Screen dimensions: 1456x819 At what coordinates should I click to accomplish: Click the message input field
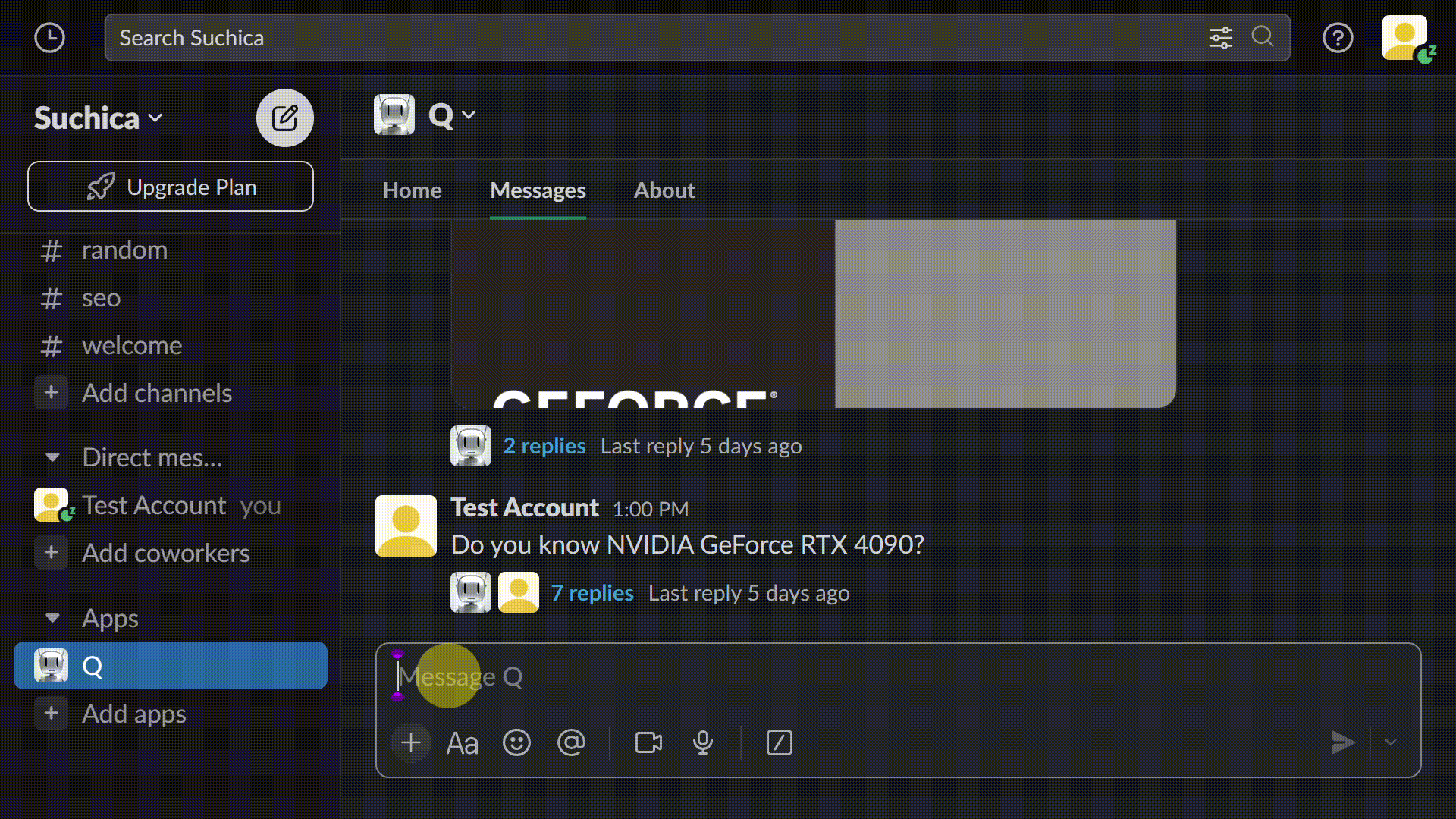click(897, 677)
